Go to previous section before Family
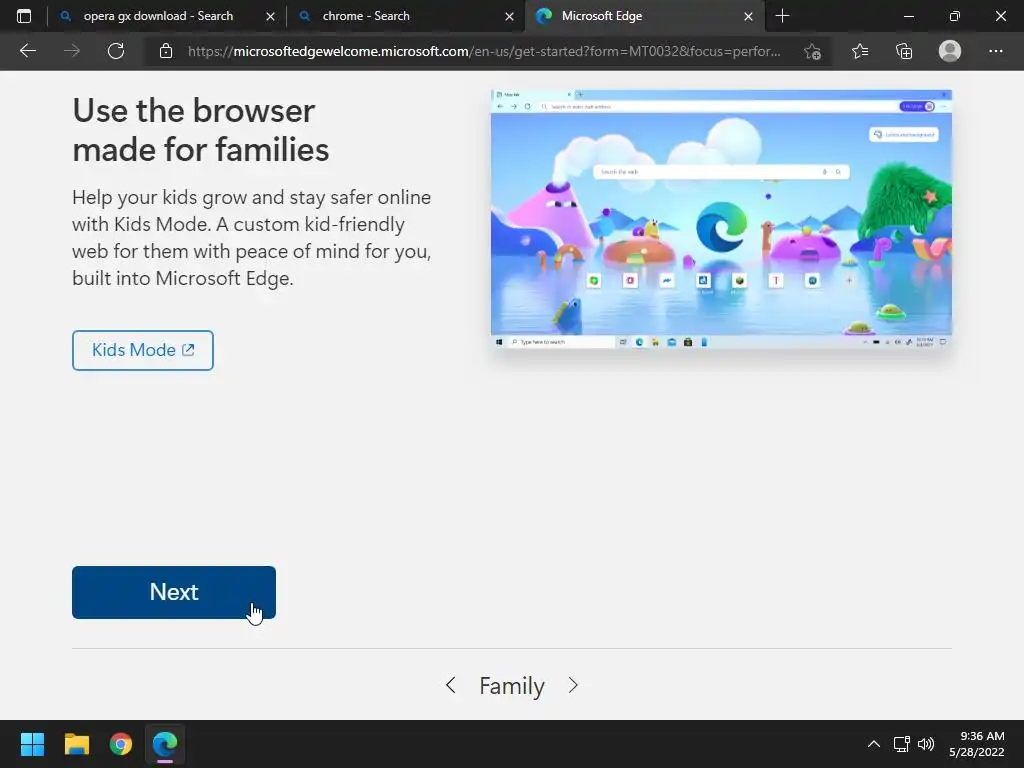Screen dimensions: 1024x768 point(451,685)
